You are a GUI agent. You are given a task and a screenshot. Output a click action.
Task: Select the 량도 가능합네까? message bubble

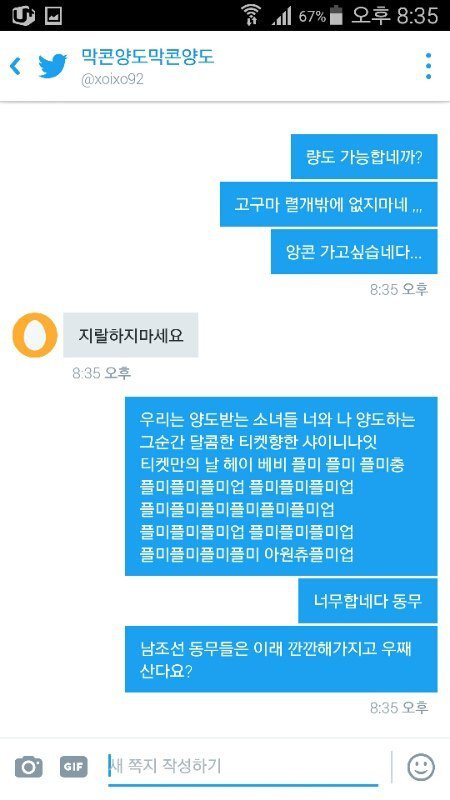pyautogui.click(x=364, y=157)
